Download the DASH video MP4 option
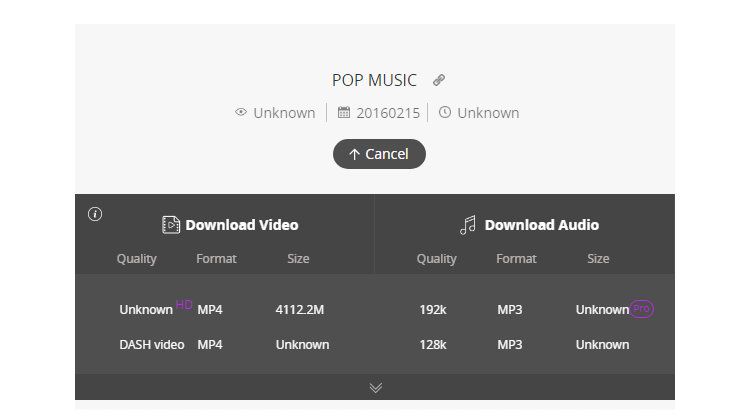This screenshot has width=750, height=416. [224, 345]
